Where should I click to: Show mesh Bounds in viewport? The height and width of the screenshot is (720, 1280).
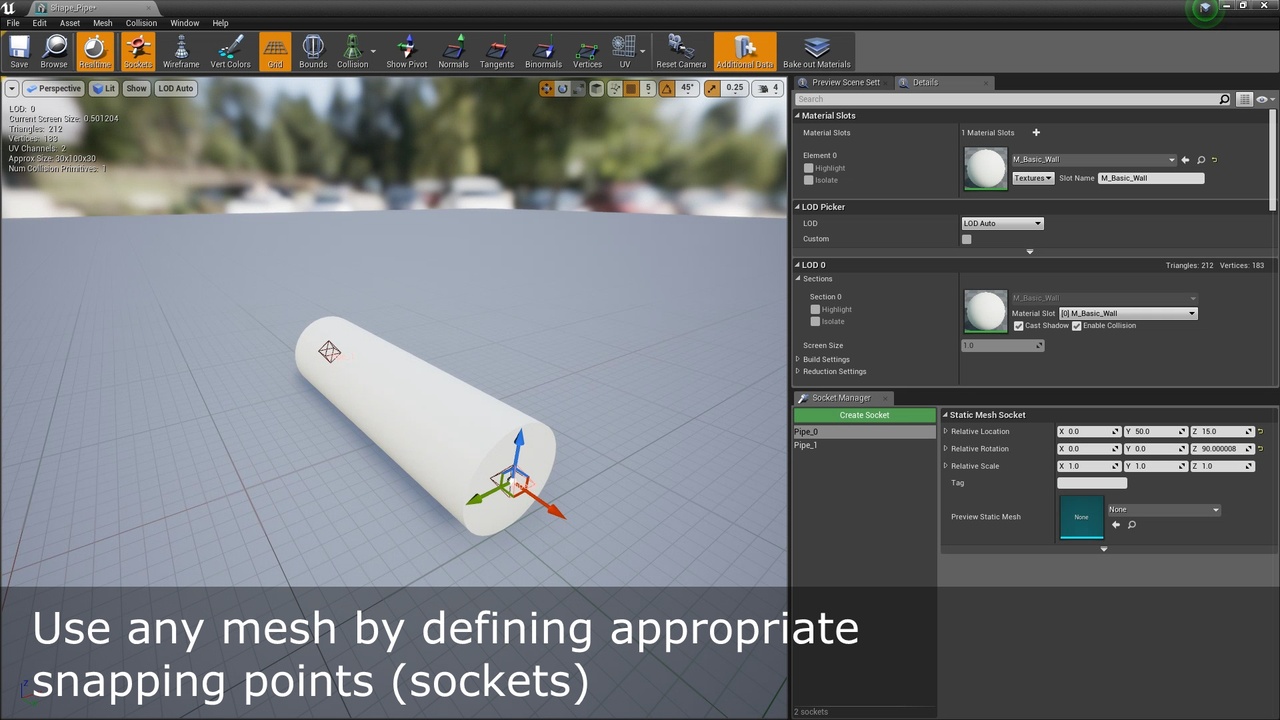point(313,52)
